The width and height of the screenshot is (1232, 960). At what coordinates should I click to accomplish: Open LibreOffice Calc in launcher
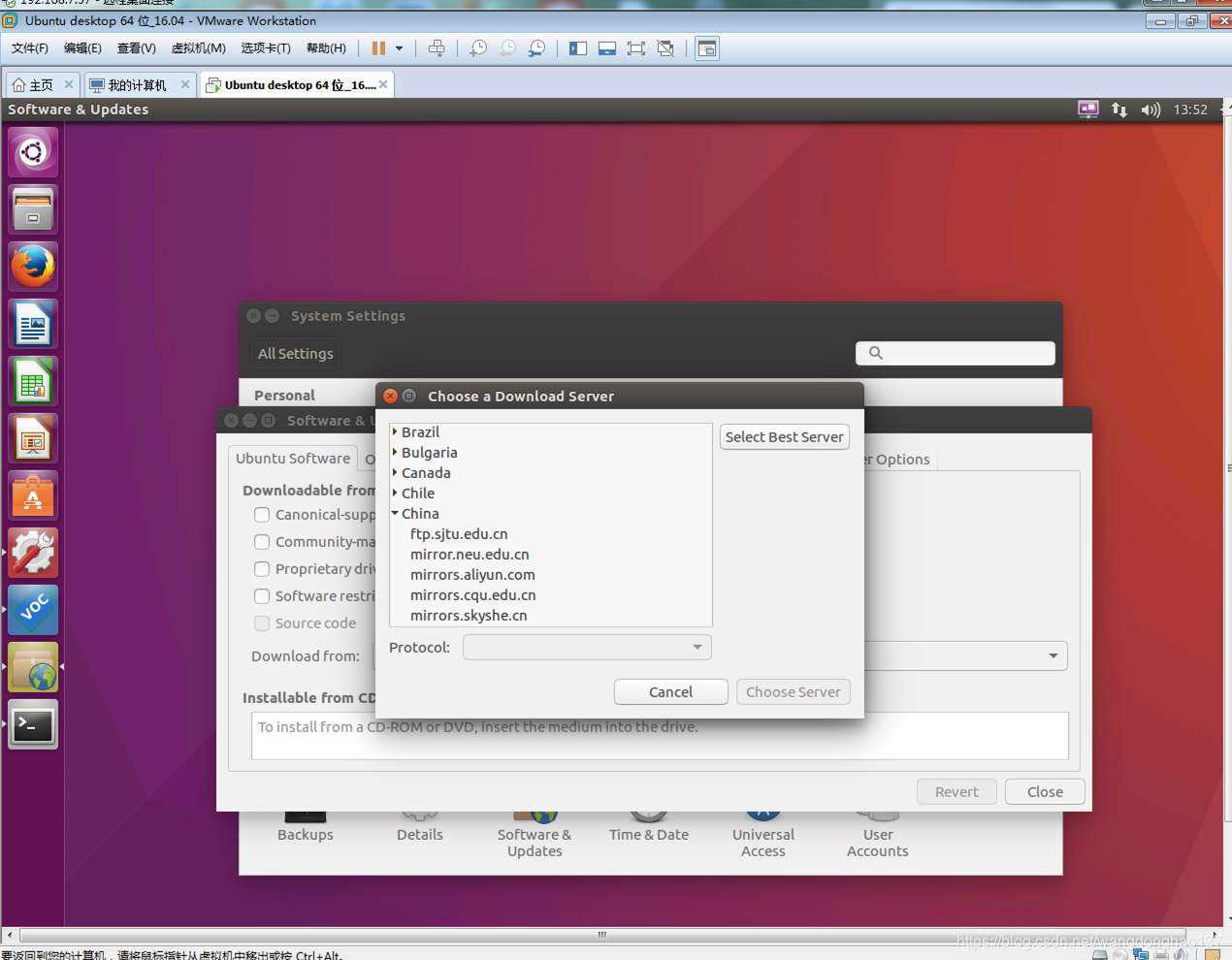click(x=33, y=381)
